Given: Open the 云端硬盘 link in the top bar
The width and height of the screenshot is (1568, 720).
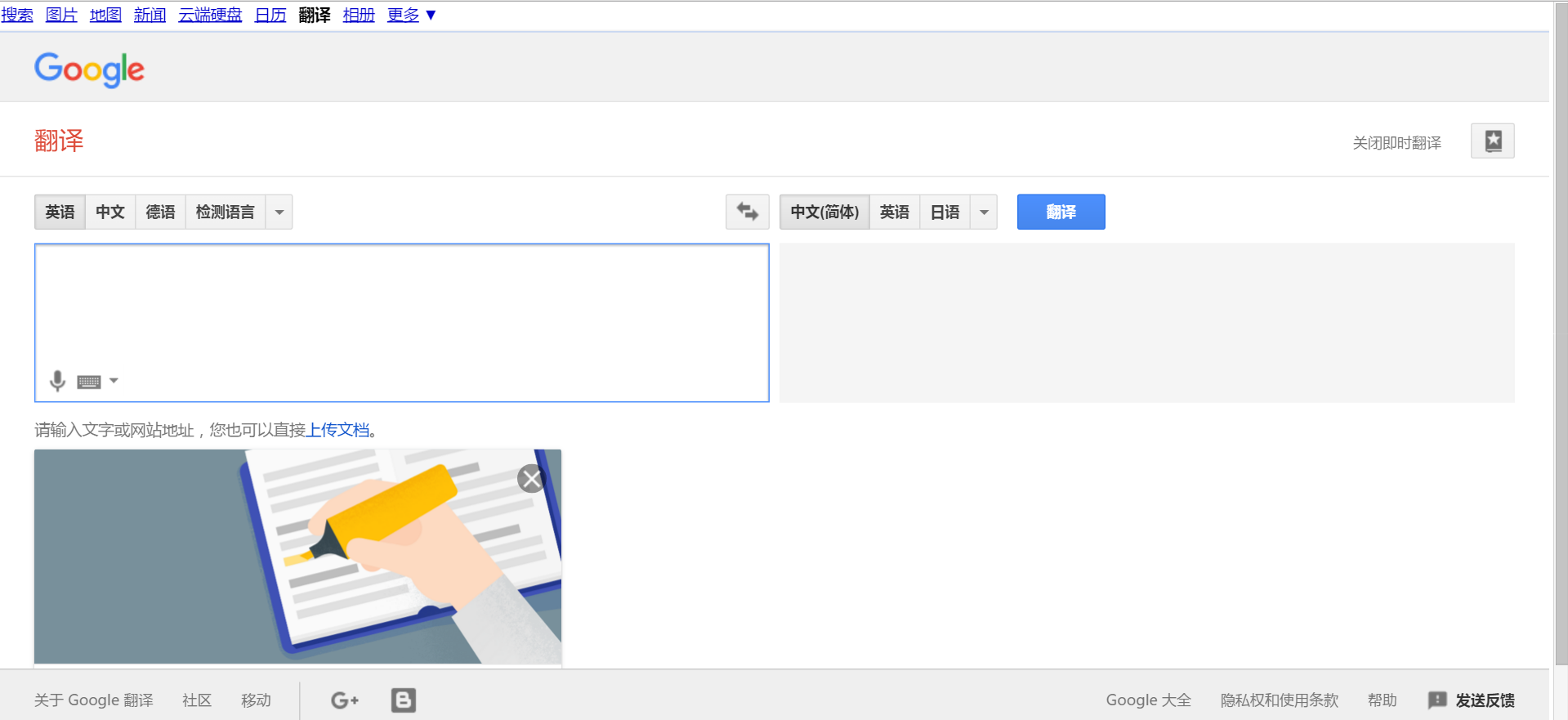Looking at the screenshot, I should click(210, 15).
